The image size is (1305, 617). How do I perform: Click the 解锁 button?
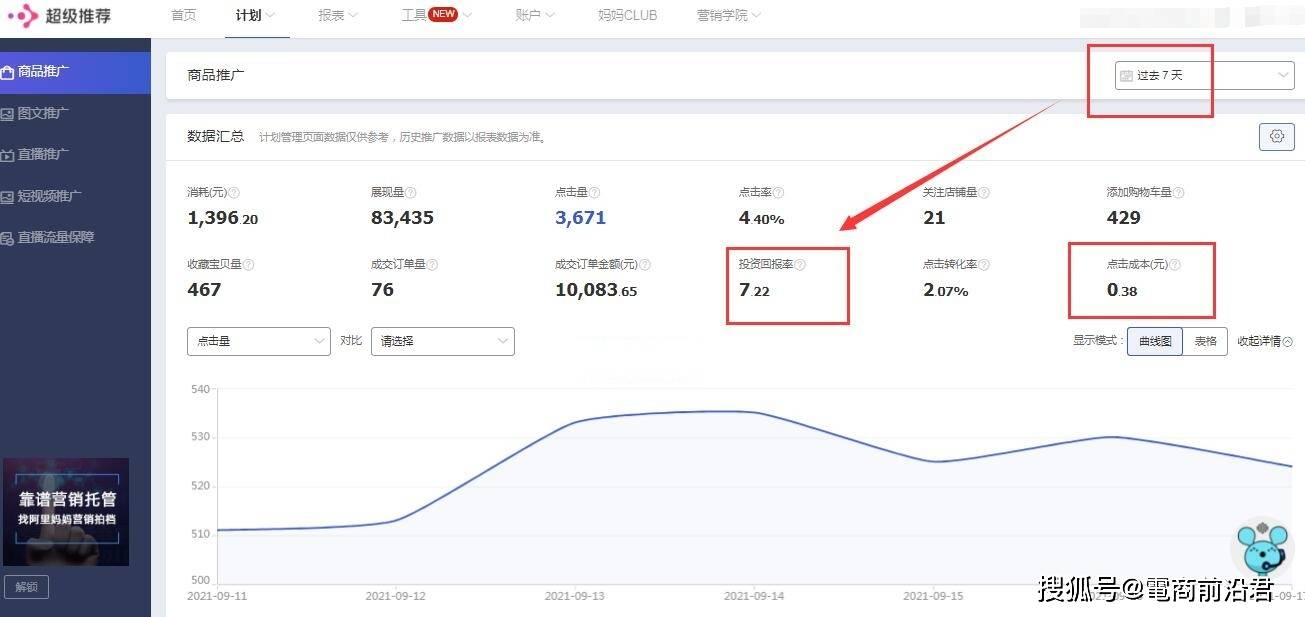point(26,587)
